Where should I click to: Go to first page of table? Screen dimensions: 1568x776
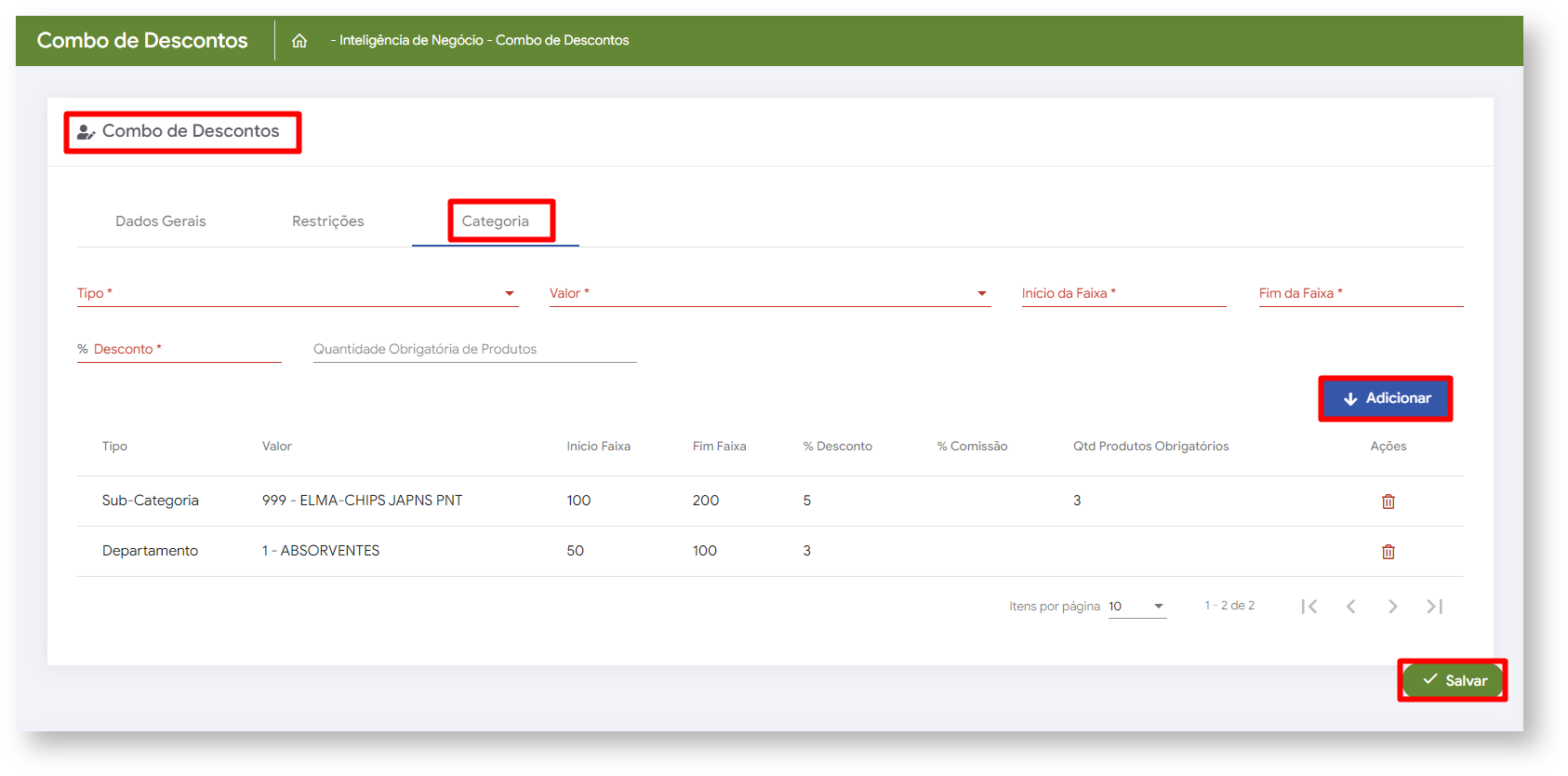point(1309,607)
